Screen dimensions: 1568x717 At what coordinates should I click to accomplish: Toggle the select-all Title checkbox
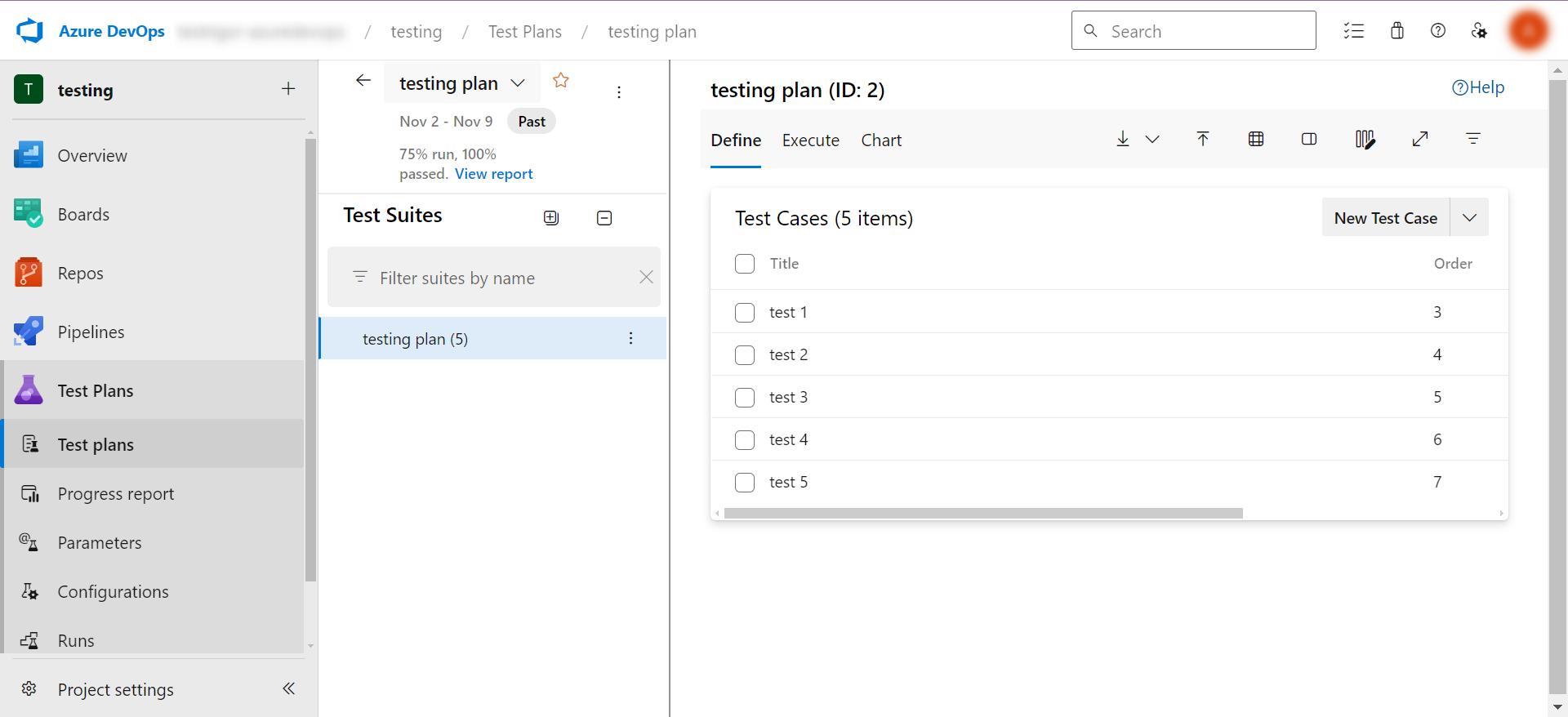pyautogui.click(x=745, y=264)
